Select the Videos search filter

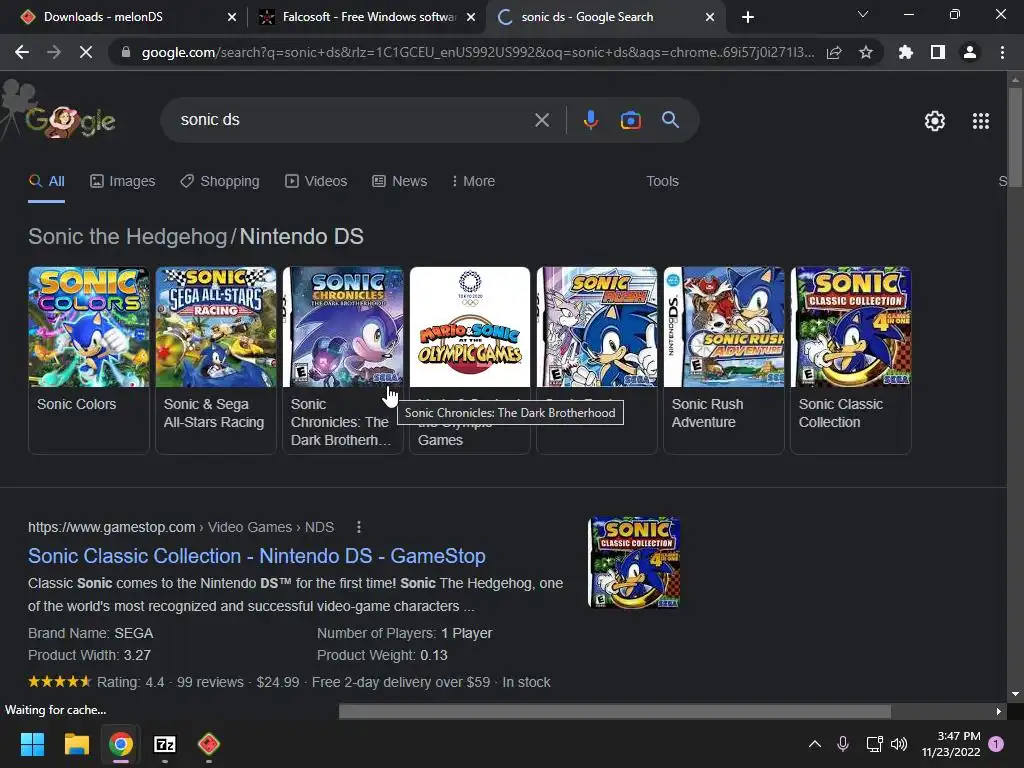316,182
